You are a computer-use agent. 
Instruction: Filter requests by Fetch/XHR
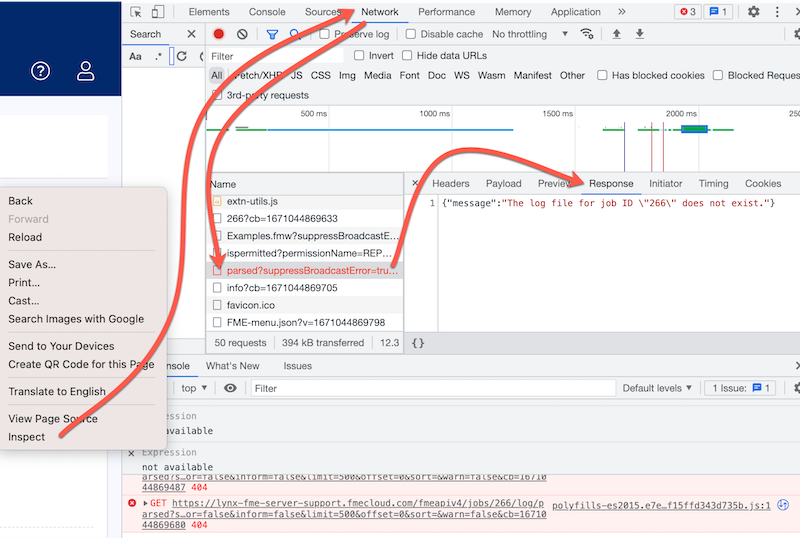257,76
